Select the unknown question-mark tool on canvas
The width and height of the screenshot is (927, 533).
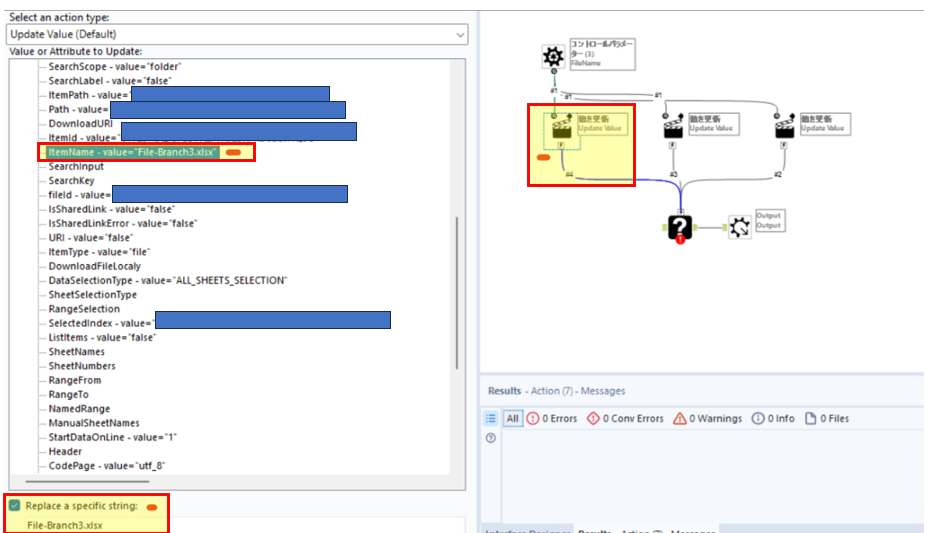point(680,228)
